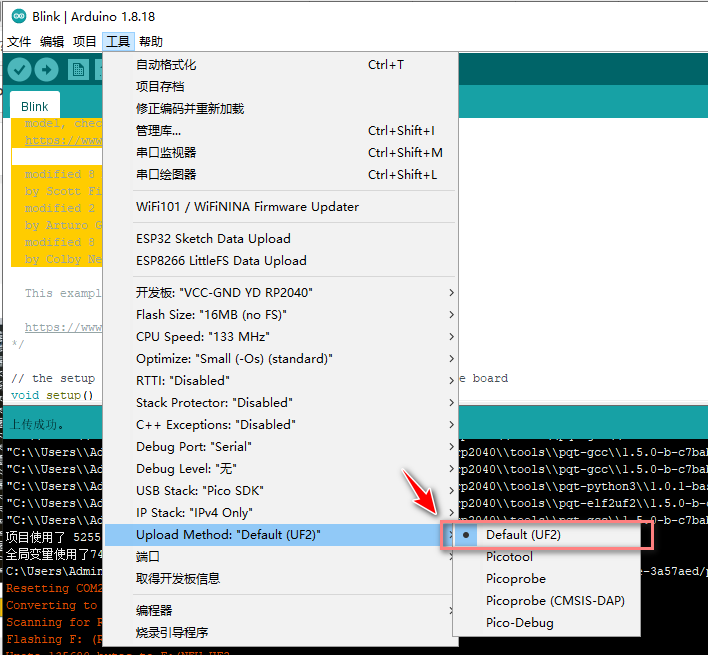Click the "Flashing F:" console line

click(x=54, y=640)
